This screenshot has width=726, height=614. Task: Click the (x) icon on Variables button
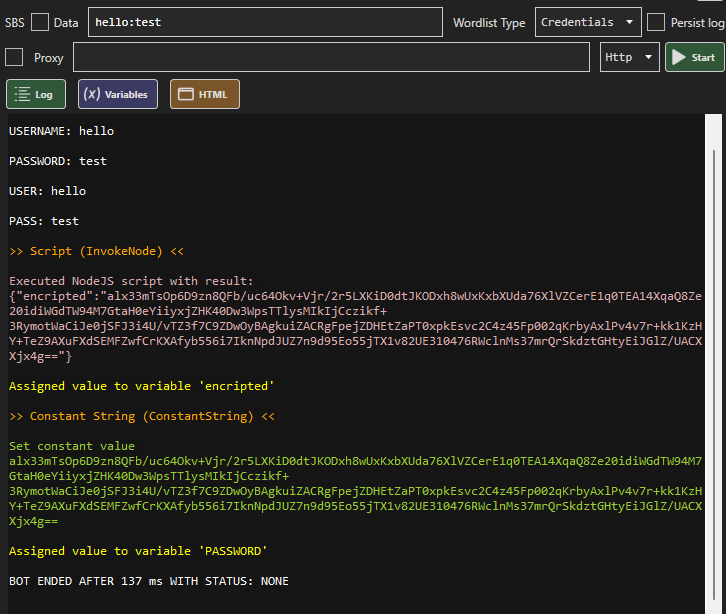coord(92,94)
